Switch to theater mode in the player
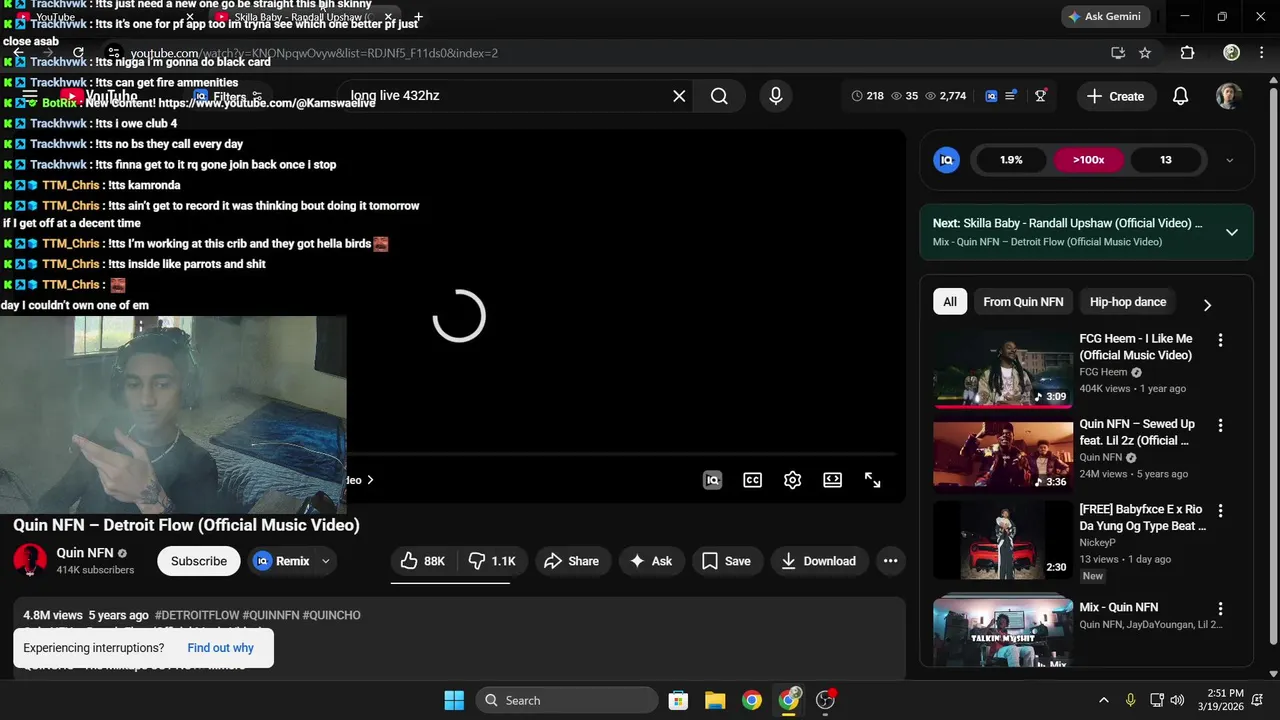This screenshot has height=720, width=1280. click(832, 480)
